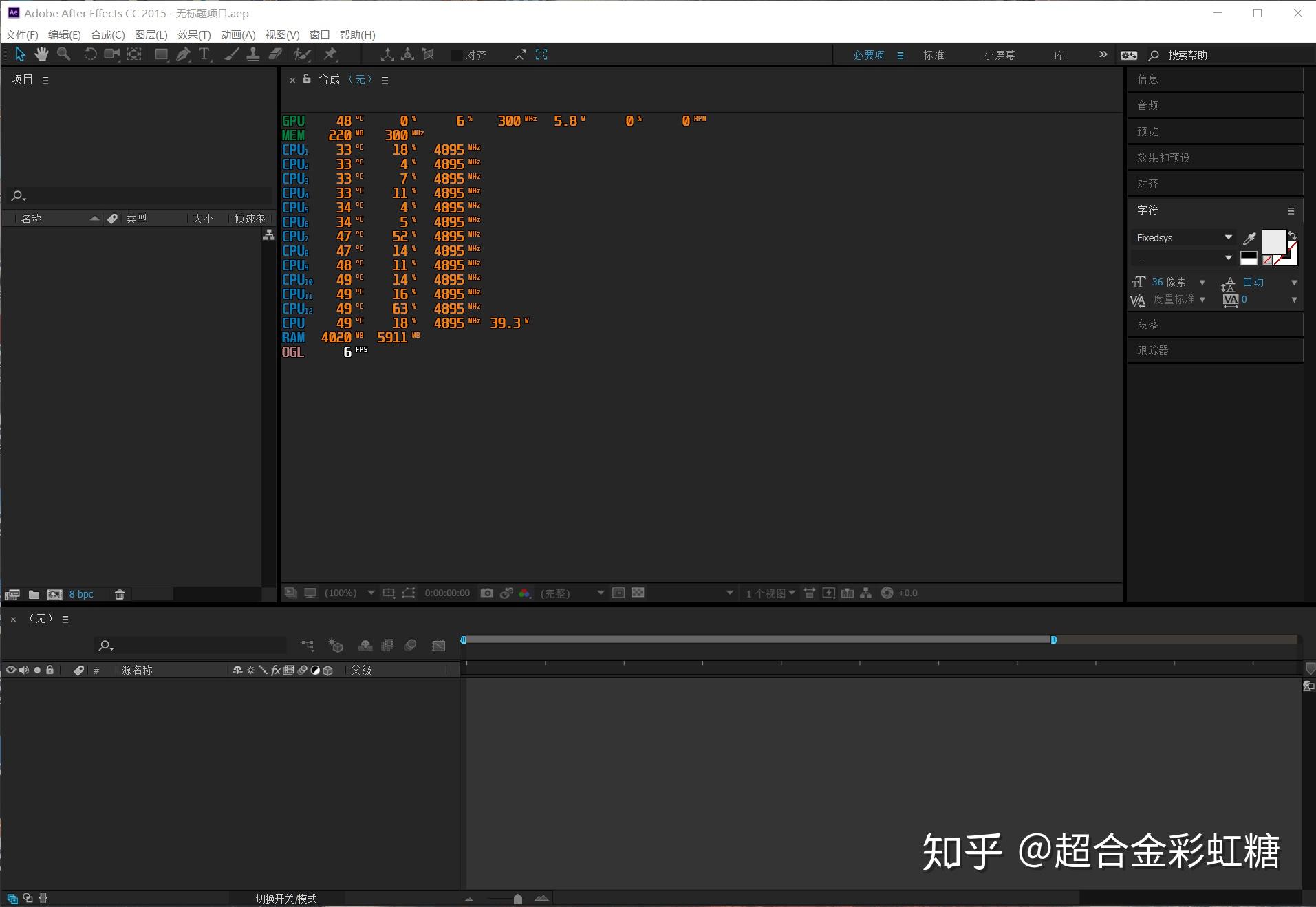Open the font style dropdown

[x=1184, y=259]
